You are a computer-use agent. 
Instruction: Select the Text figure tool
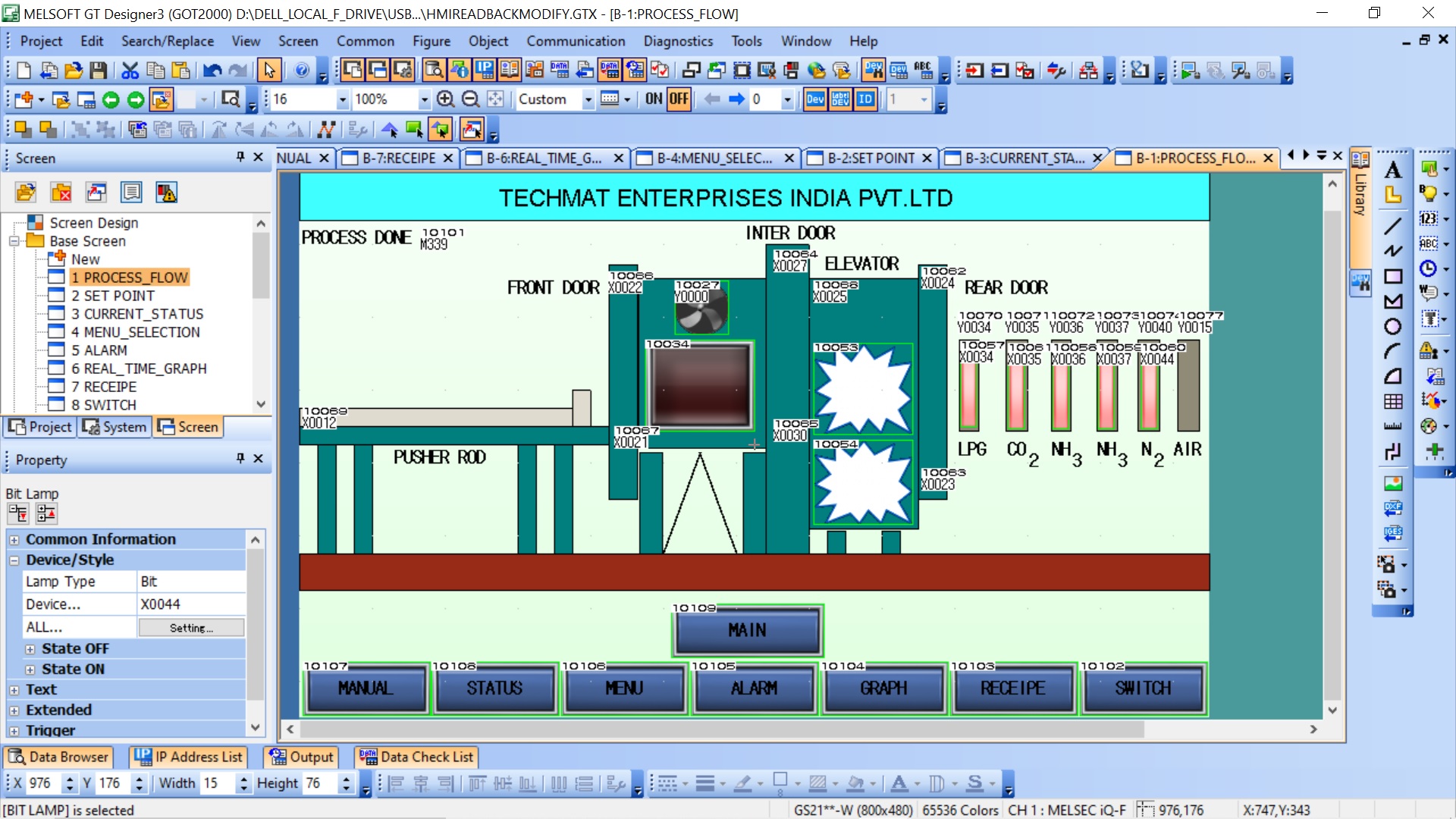pyautogui.click(x=1392, y=171)
